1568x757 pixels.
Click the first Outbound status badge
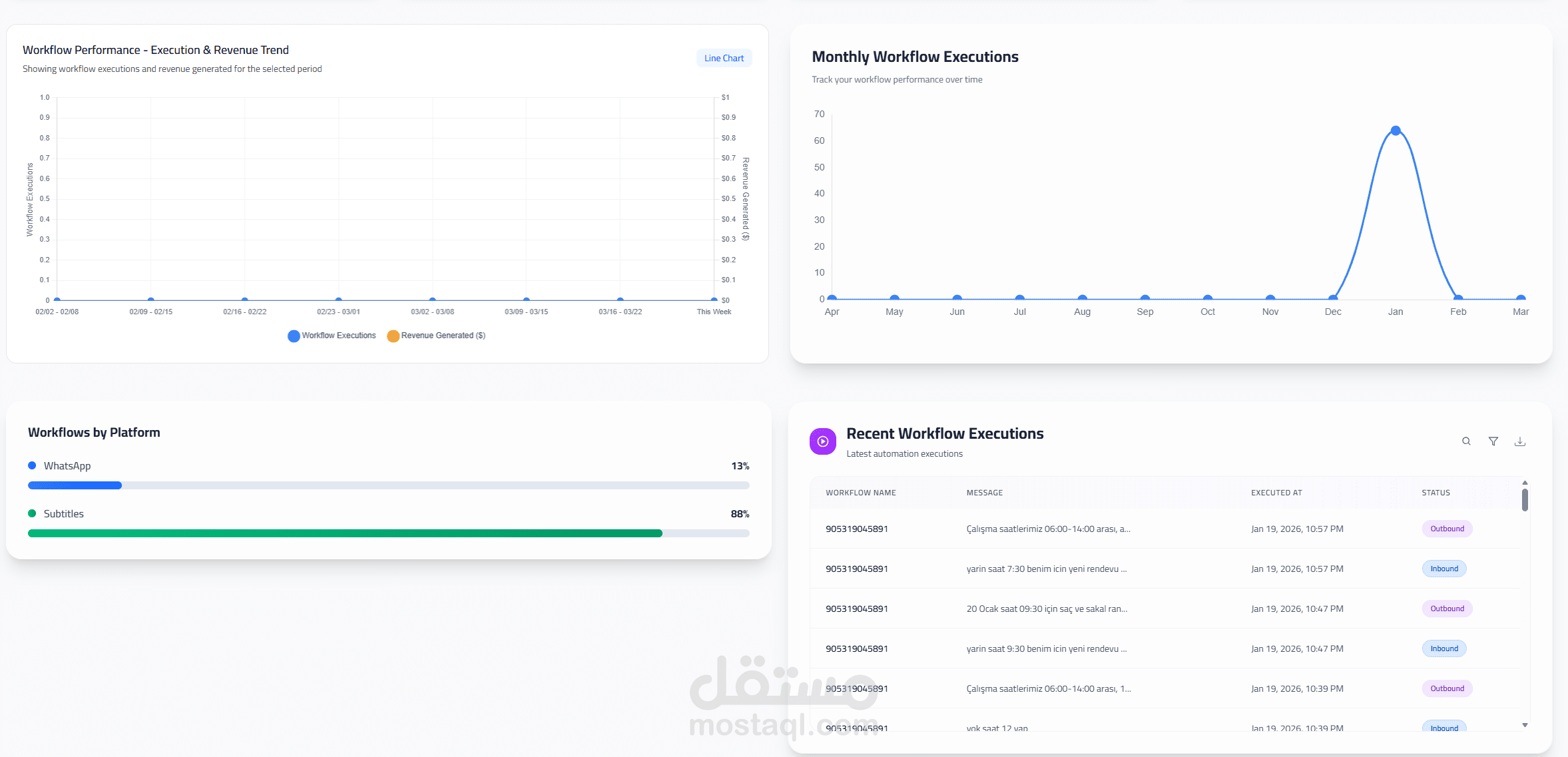pos(1447,529)
